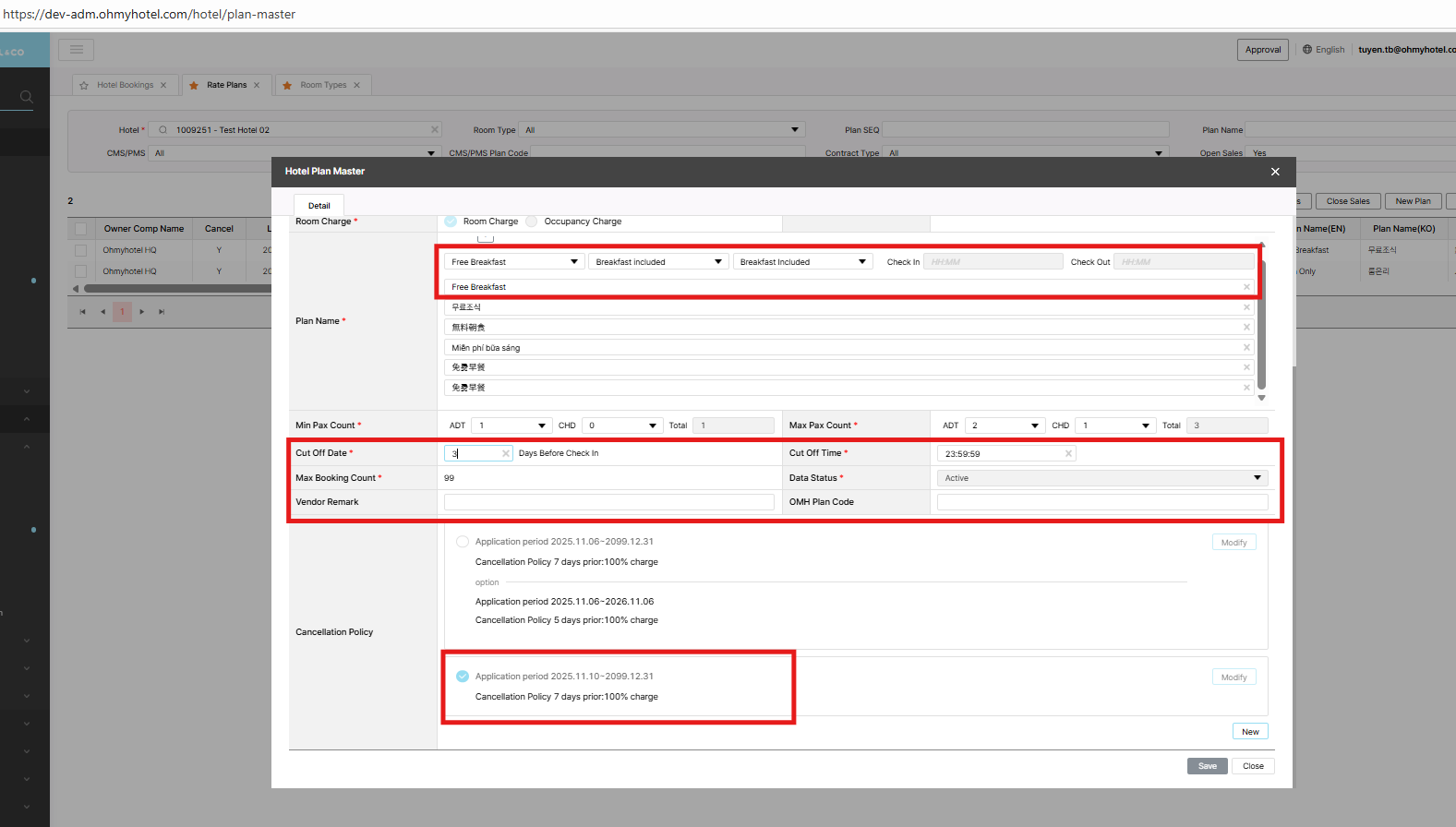
Task: Expand the Max Pax Count ADT dropdown
Action: tap(1005, 425)
